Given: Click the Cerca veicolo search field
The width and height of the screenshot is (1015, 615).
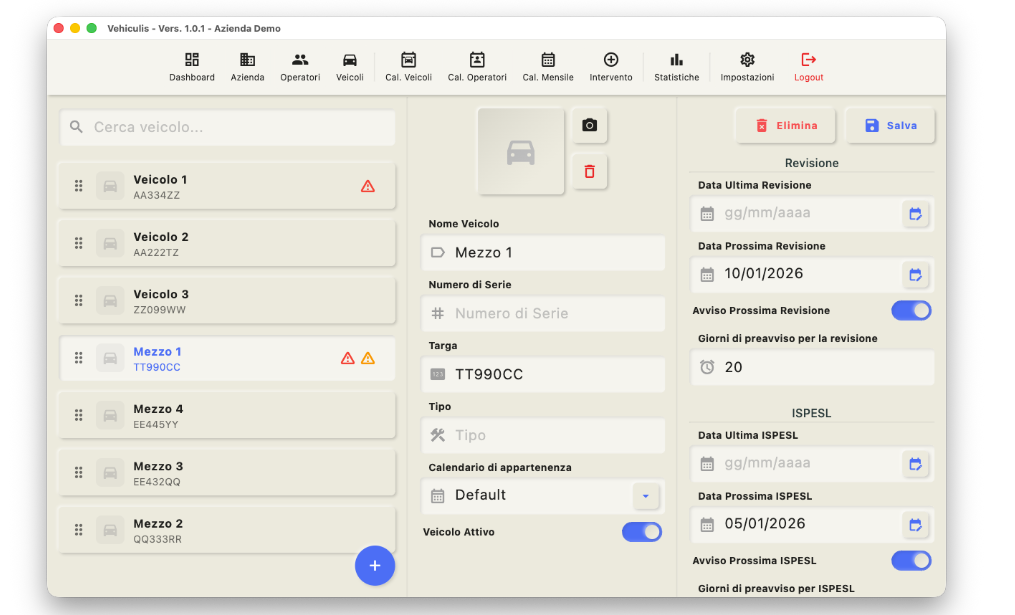Looking at the screenshot, I should pyautogui.click(x=228, y=128).
